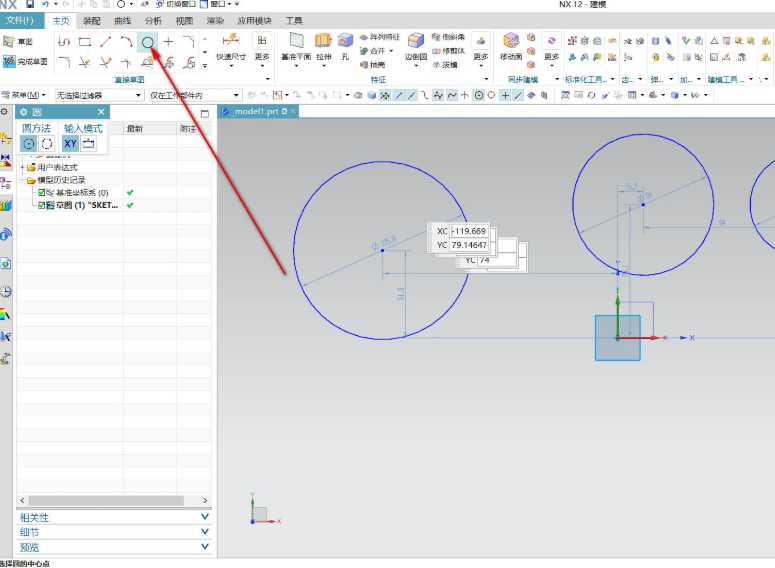Select the Point sketch tool
This screenshot has height=568, width=775.
[x=168, y=42]
